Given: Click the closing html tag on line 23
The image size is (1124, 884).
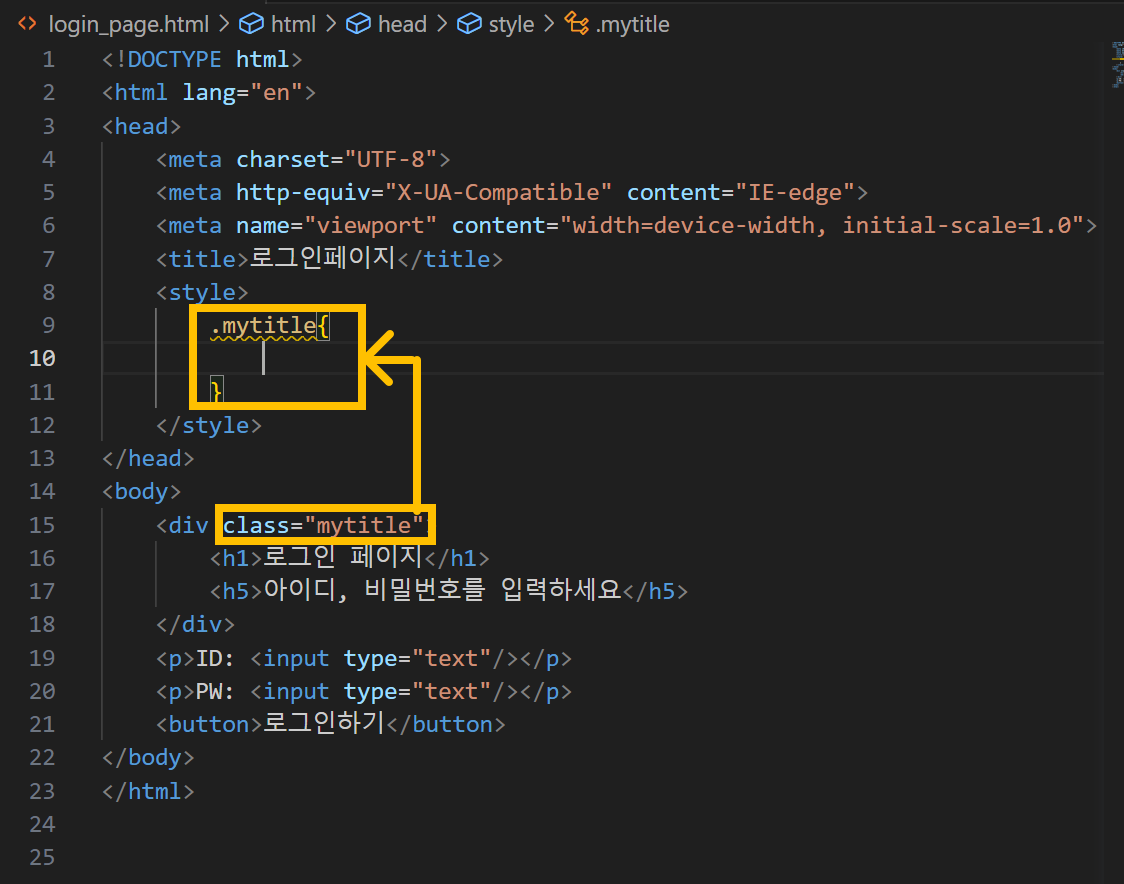Looking at the screenshot, I should click(x=148, y=791).
